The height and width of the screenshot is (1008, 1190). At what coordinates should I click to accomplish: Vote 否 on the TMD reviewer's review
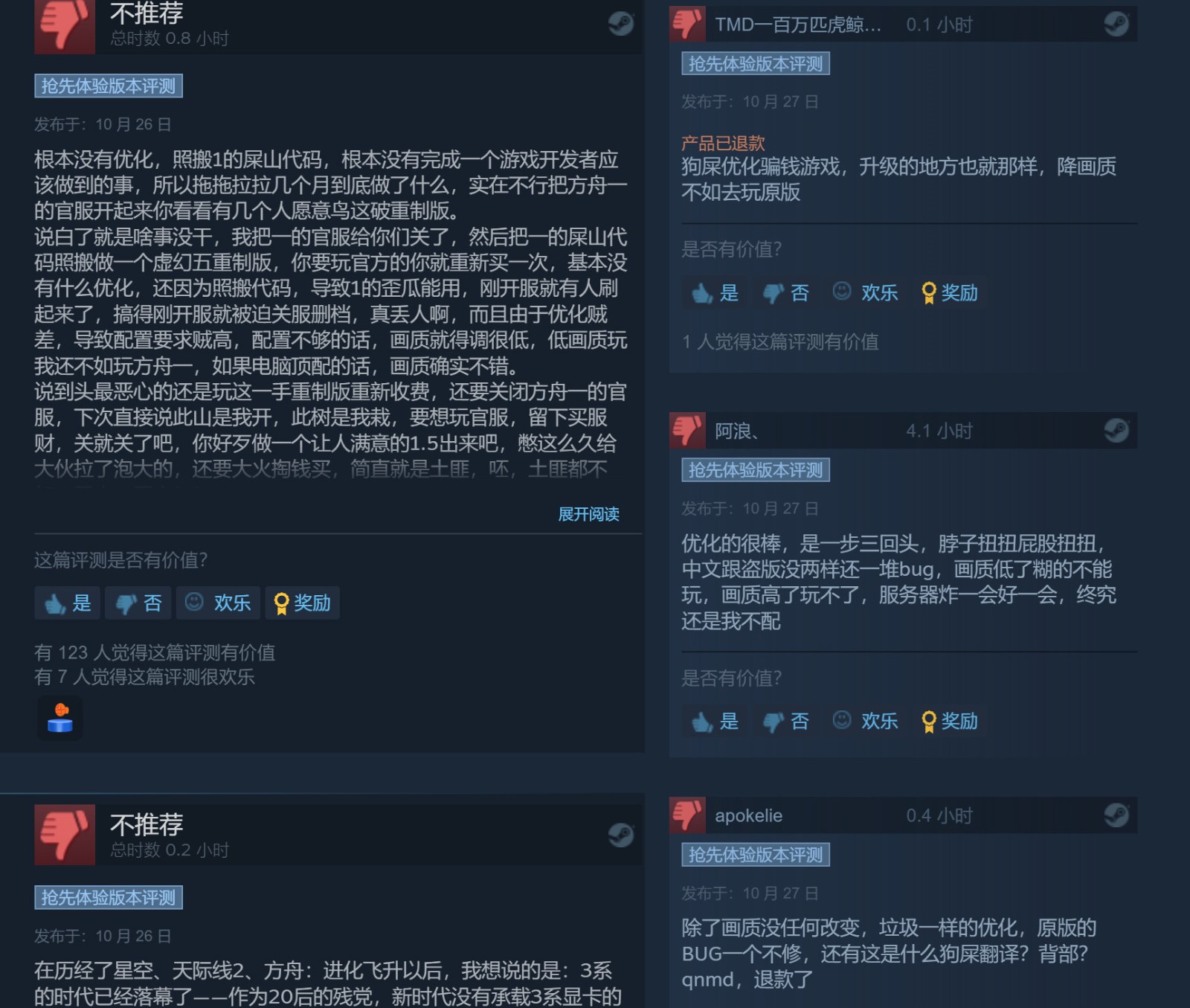(x=786, y=293)
